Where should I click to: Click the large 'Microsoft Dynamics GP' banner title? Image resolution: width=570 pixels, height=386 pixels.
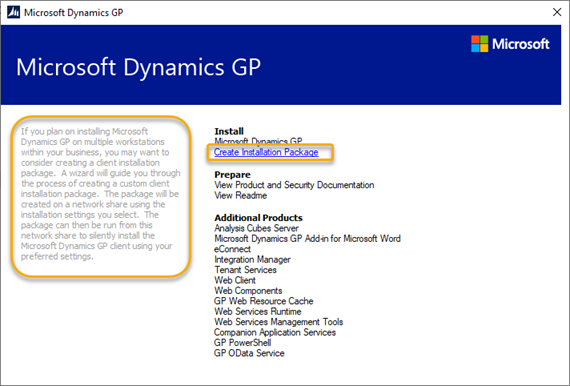139,67
